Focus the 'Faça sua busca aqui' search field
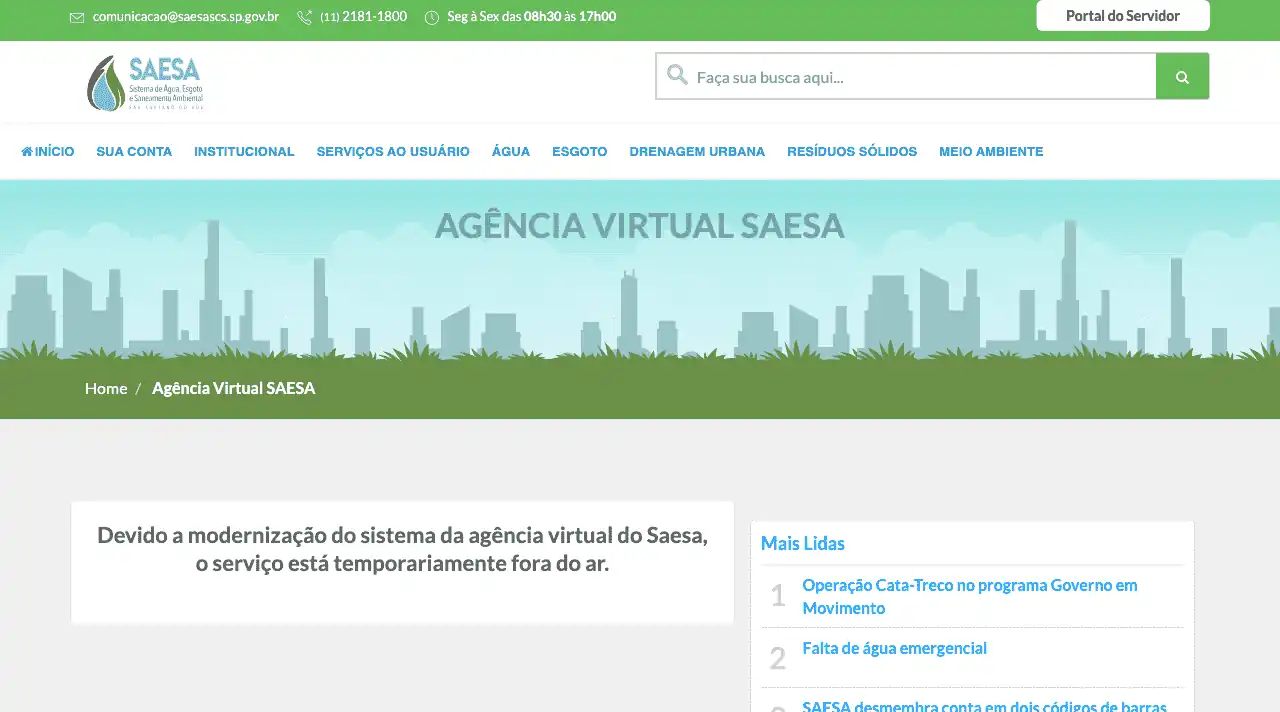 pos(920,77)
